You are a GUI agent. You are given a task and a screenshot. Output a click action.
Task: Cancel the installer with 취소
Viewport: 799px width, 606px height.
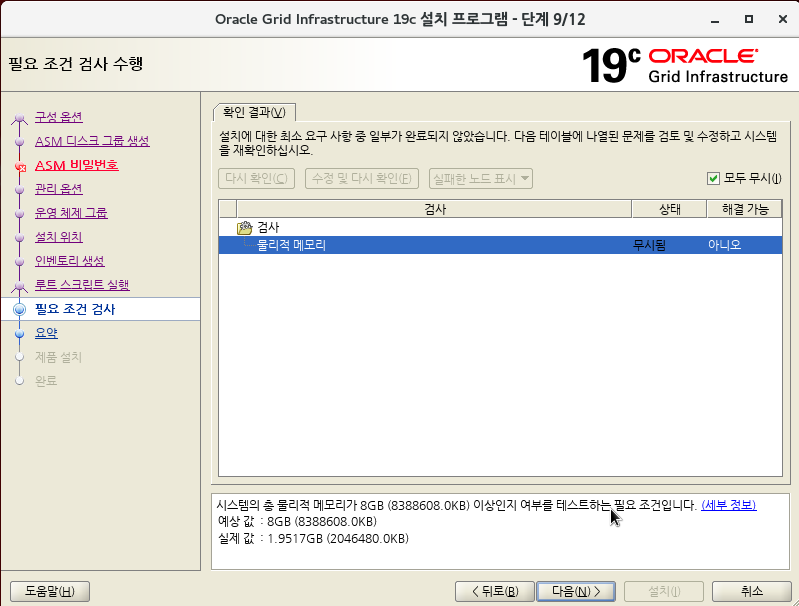click(x=752, y=591)
